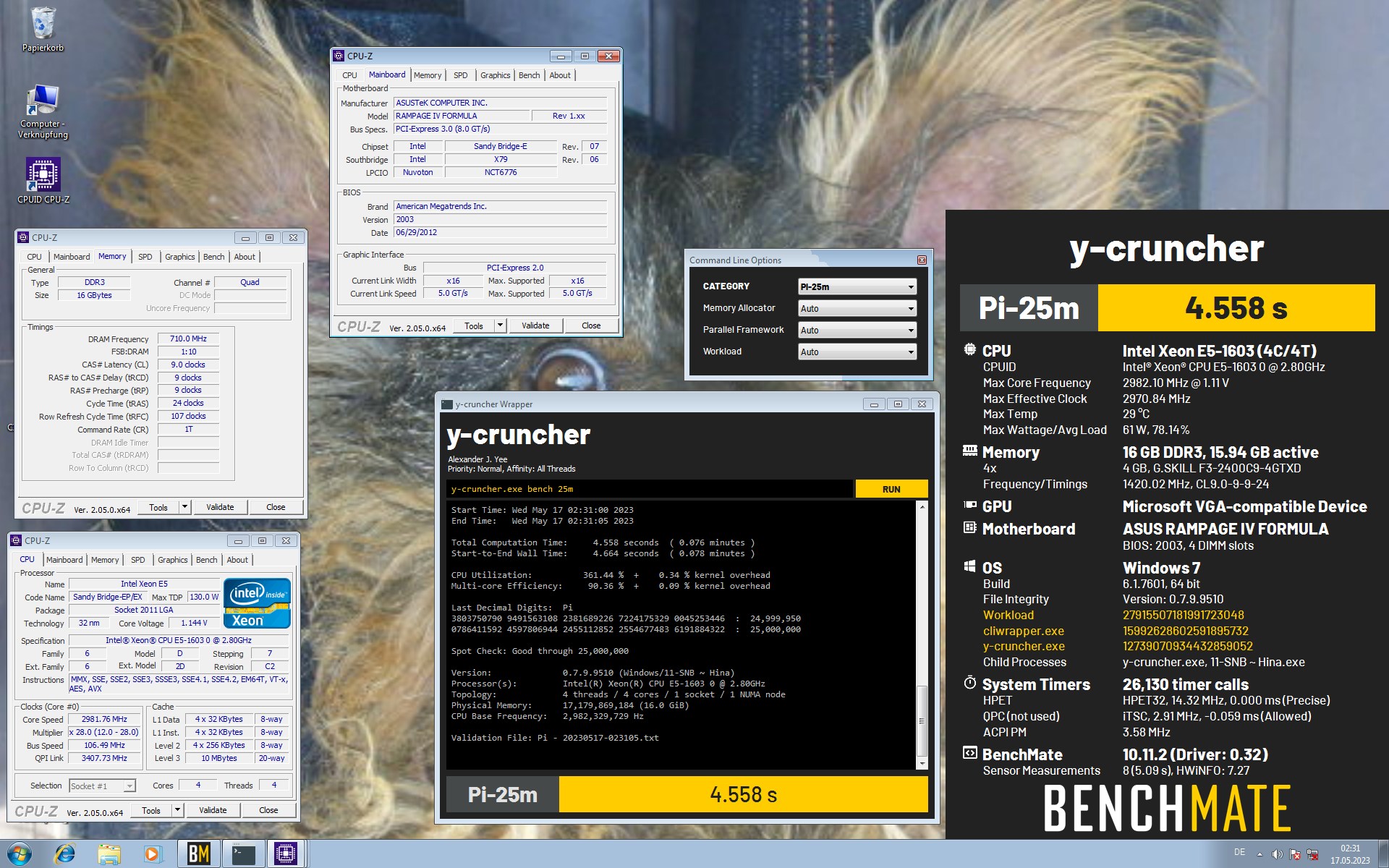Click y-cruncher Wrapper window title icon

tap(446, 404)
